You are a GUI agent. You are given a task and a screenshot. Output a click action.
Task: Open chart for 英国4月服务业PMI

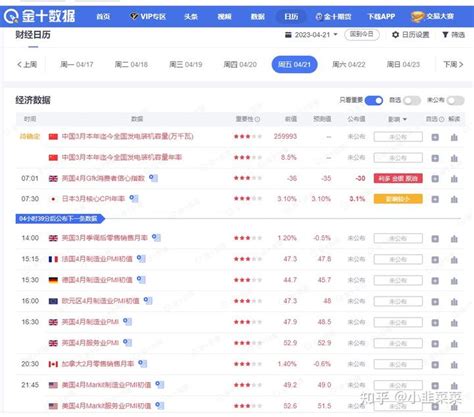(454, 344)
